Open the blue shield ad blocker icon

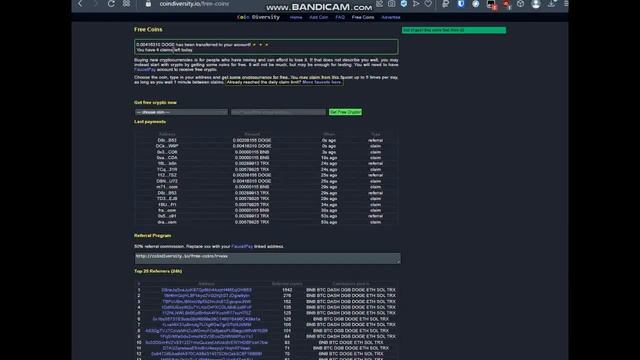404,4
